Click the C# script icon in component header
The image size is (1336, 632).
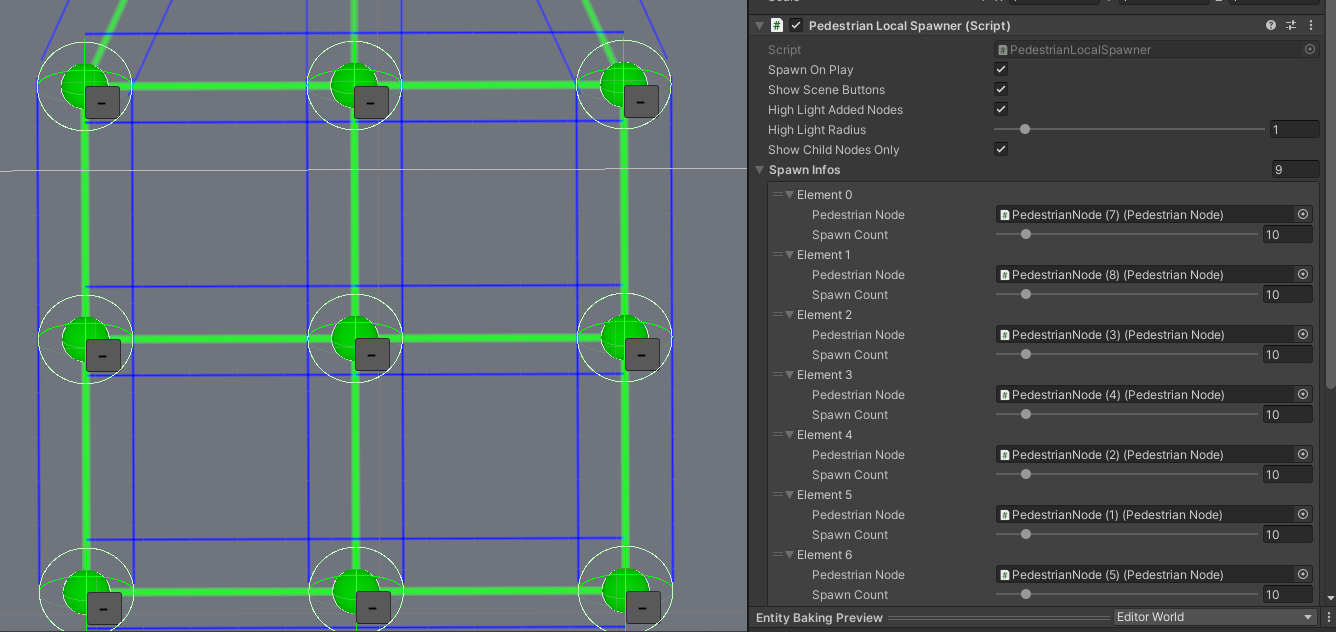777,25
